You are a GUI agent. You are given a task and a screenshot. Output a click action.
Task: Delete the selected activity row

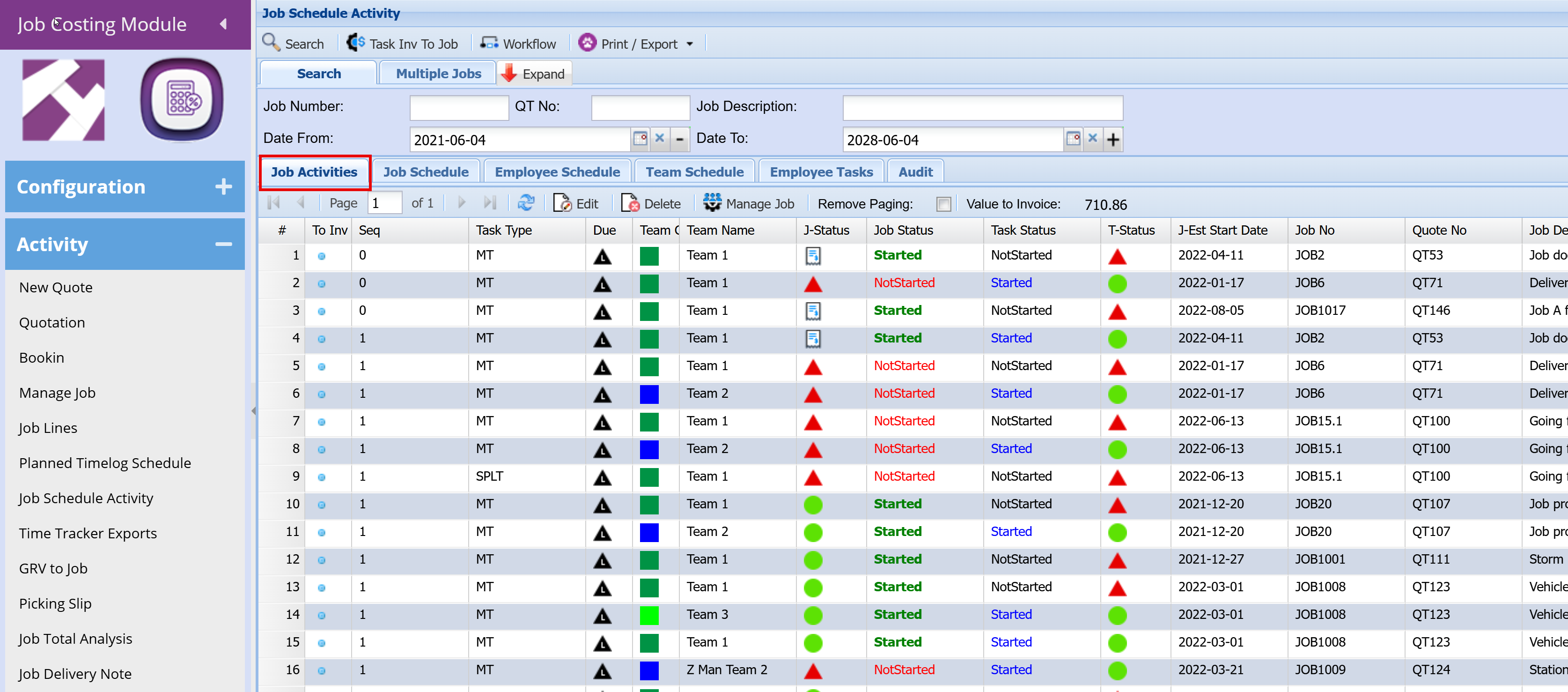[x=651, y=203]
